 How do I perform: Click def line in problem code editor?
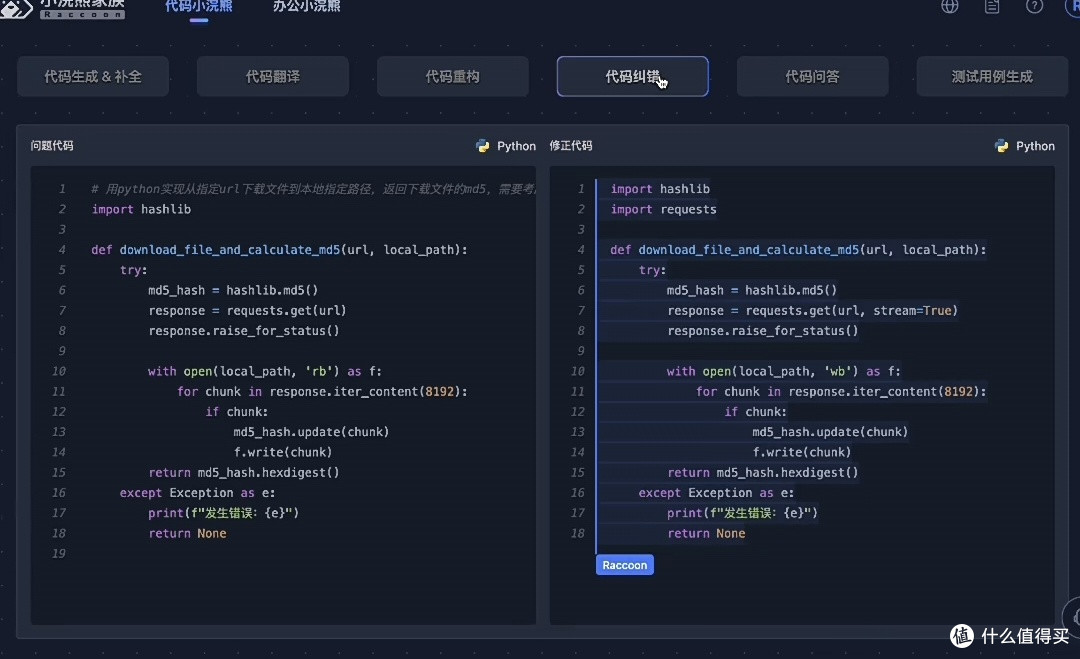coord(279,250)
